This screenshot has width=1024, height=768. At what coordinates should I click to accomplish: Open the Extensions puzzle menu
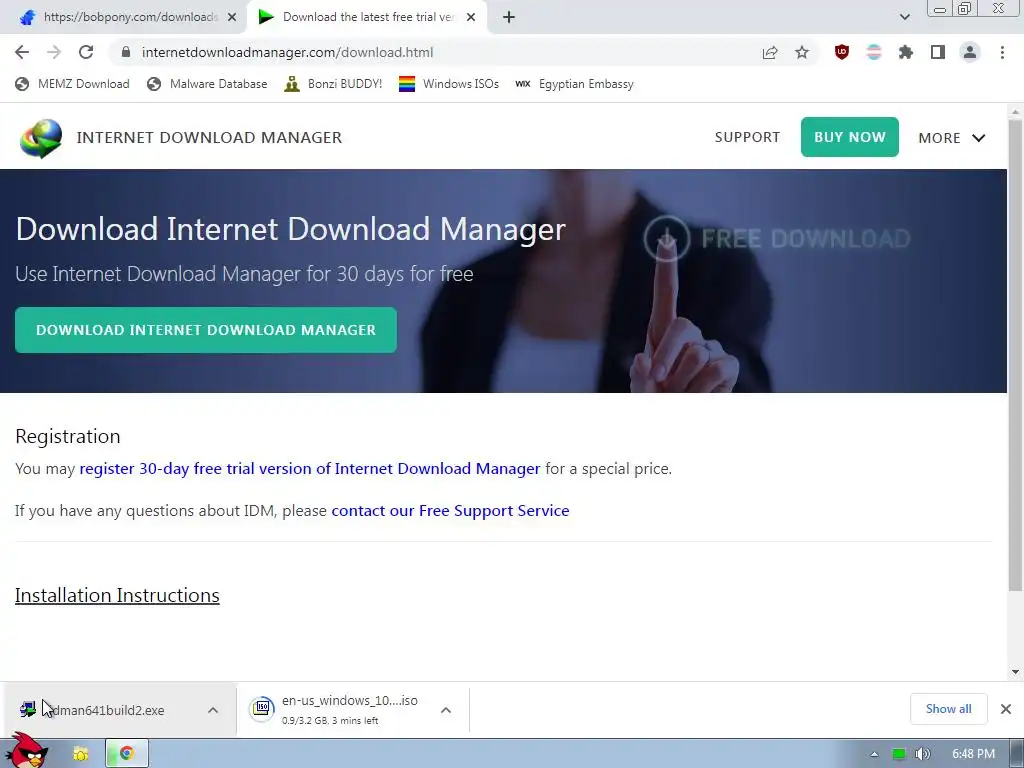pos(906,52)
